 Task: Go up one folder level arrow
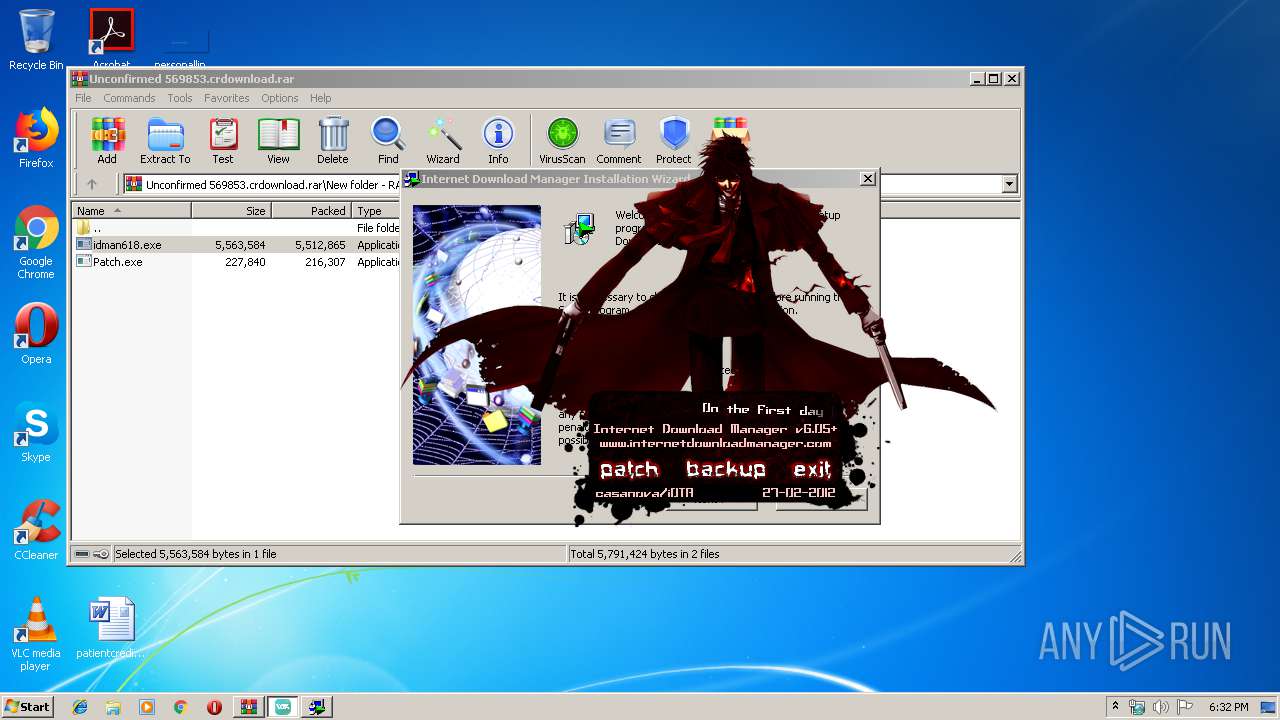[92, 184]
